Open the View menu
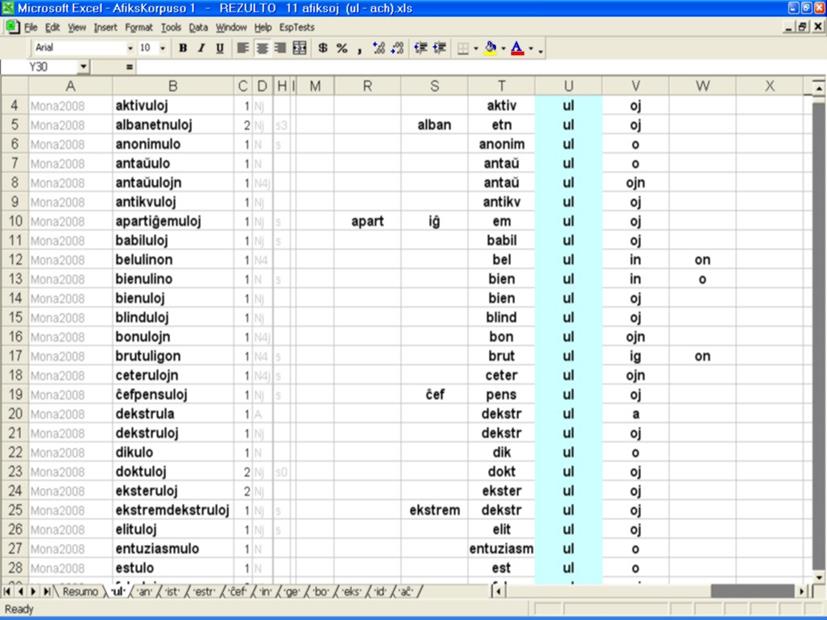The height and width of the screenshot is (620, 827). click(x=76, y=27)
